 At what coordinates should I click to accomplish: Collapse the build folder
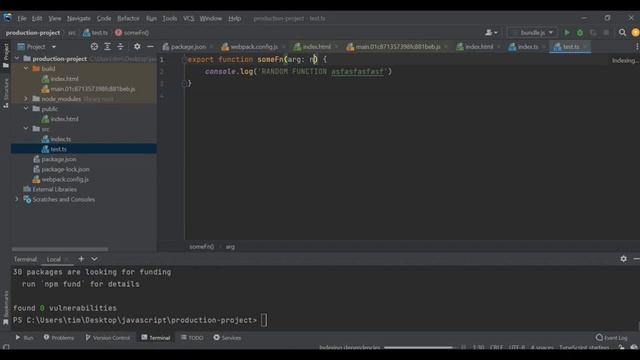pyautogui.click(x=26, y=69)
